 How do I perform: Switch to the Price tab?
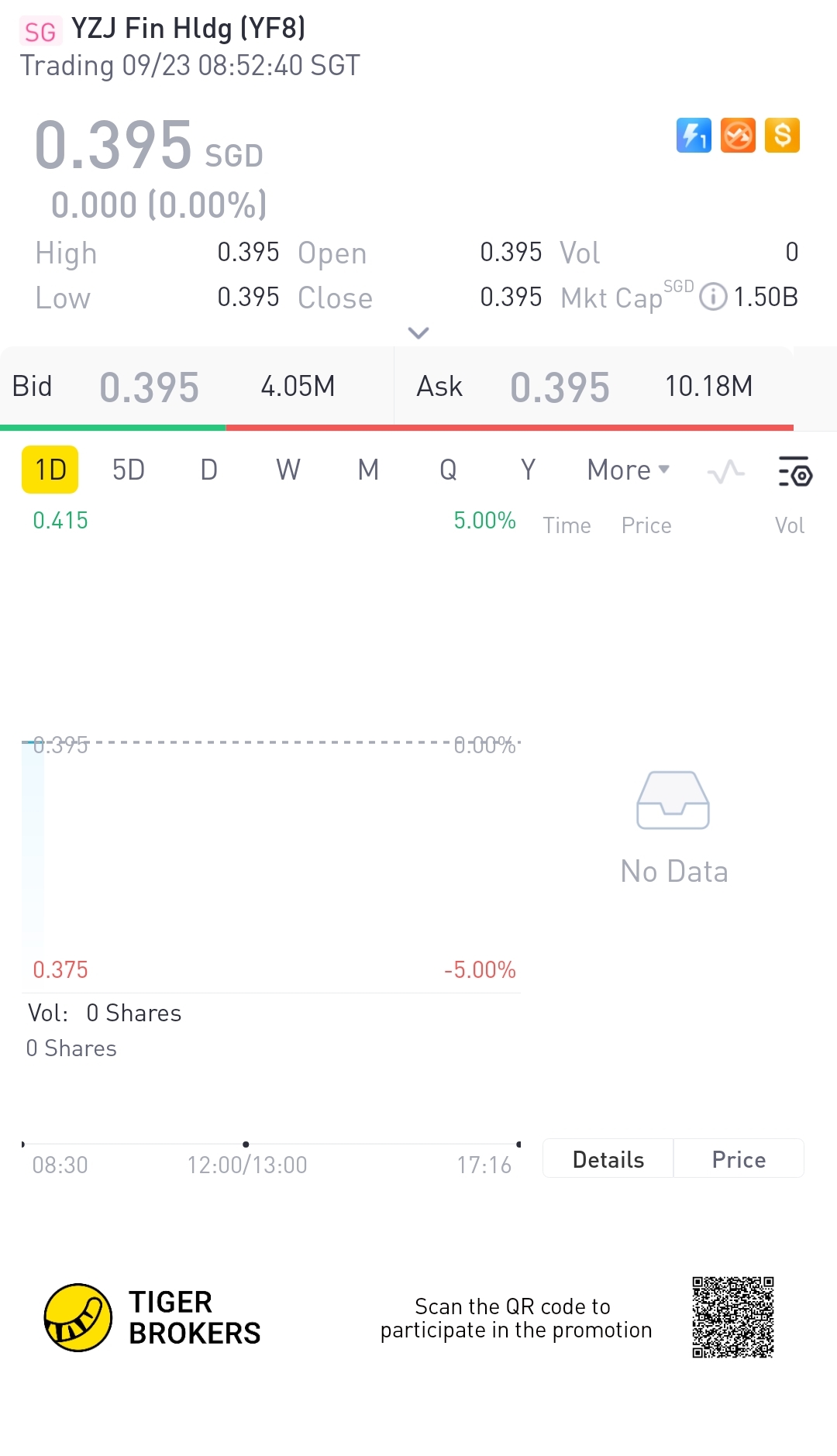click(x=739, y=1159)
